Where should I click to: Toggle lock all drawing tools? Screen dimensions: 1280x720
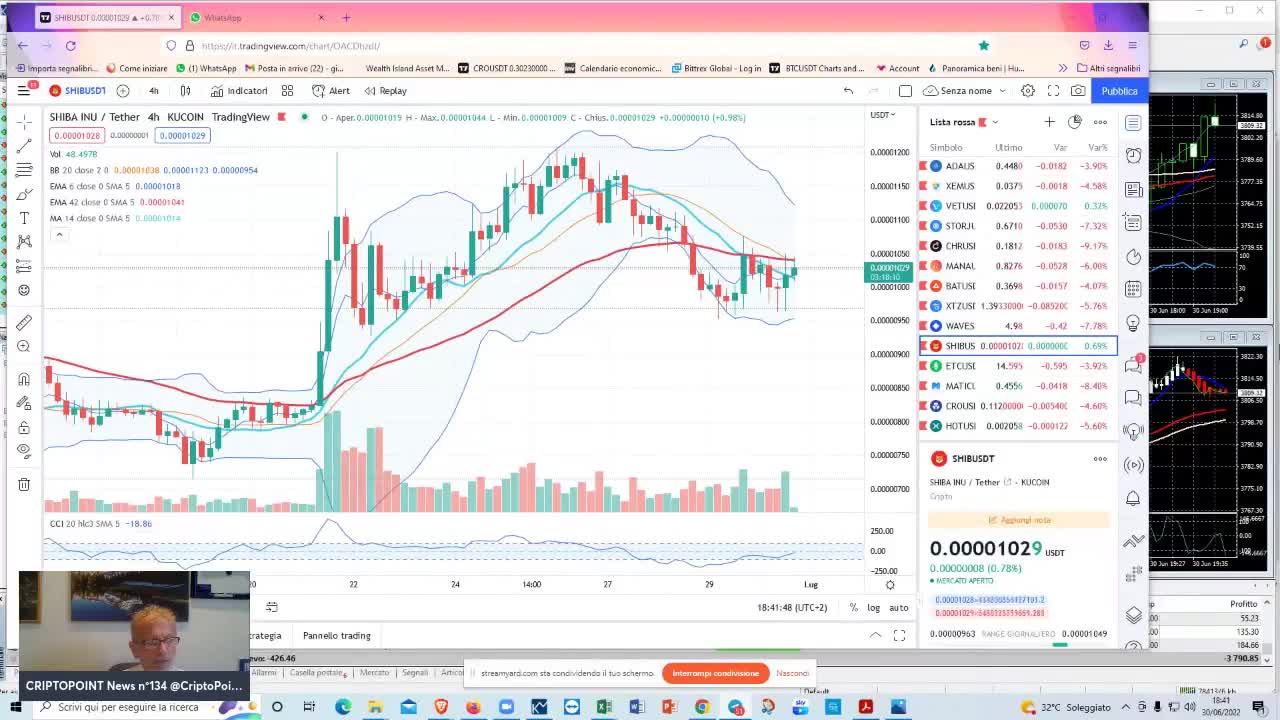(x=24, y=427)
